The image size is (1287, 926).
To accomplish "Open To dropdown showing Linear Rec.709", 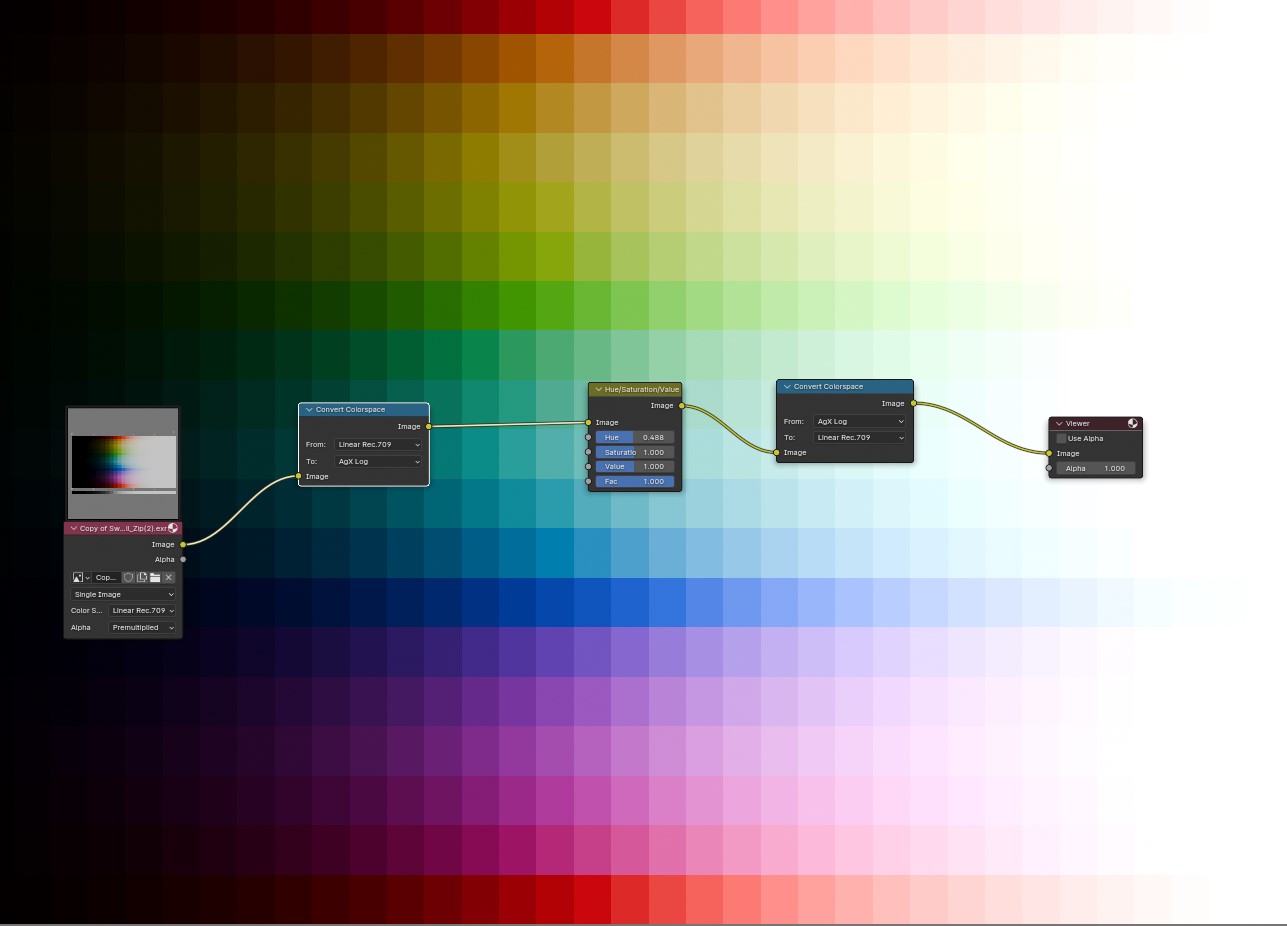I will [860, 438].
